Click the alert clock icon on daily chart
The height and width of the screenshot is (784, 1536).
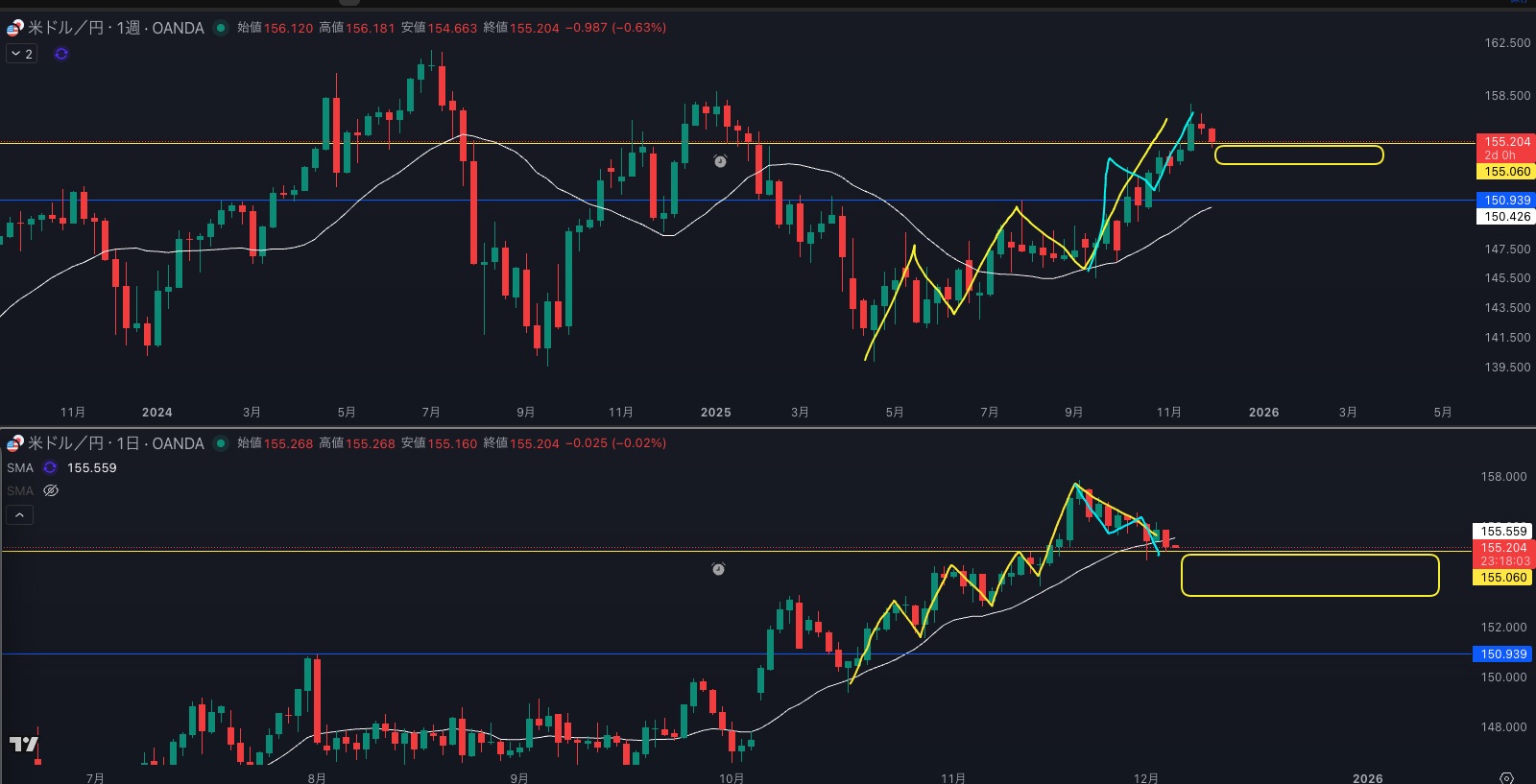coord(718,569)
